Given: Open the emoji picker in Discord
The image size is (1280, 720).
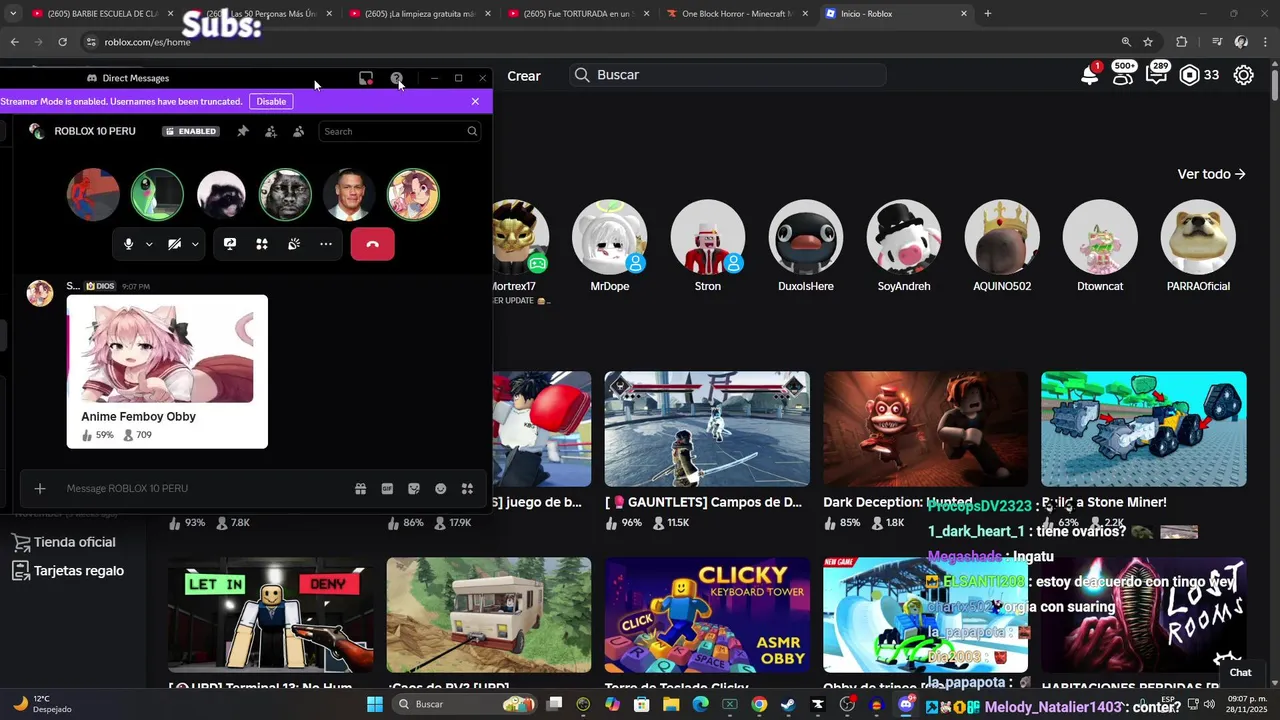Looking at the screenshot, I should pyautogui.click(x=440, y=489).
